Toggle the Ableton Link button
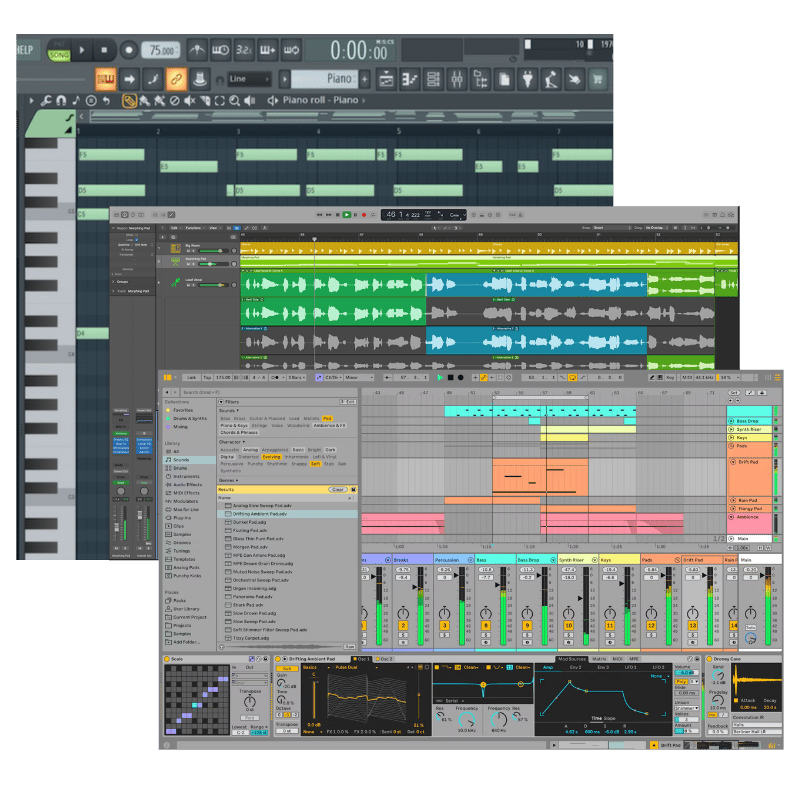800x800 pixels. (x=191, y=378)
